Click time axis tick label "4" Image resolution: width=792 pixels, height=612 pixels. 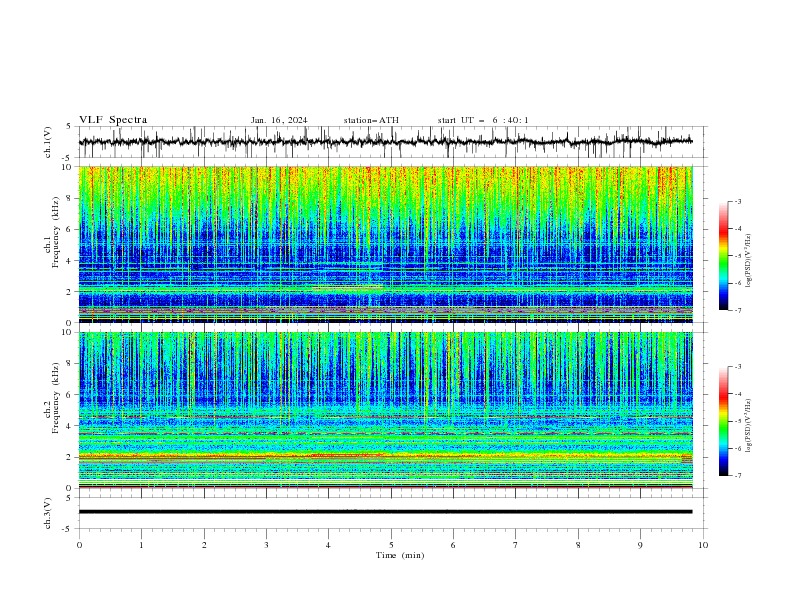coord(328,545)
